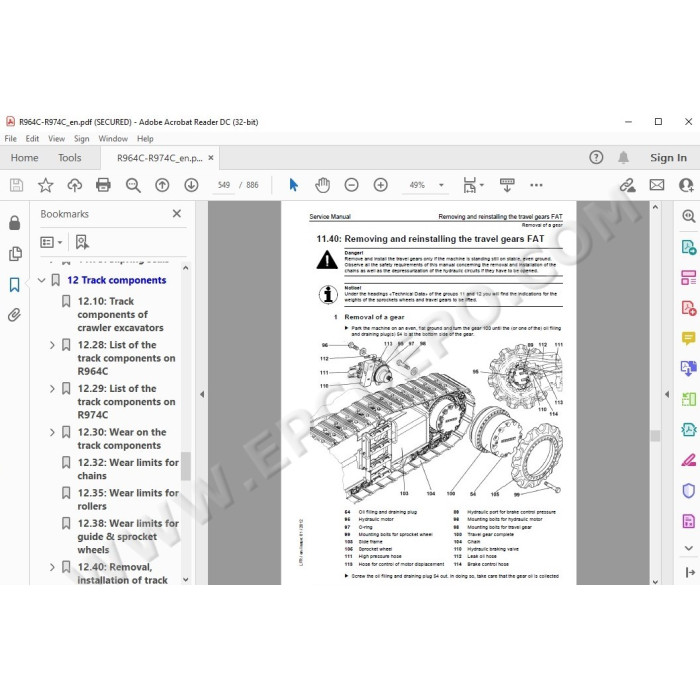This screenshot has height=700, width=700.
Task: Activate the Hand pan tool
Action: coord(322,185)
